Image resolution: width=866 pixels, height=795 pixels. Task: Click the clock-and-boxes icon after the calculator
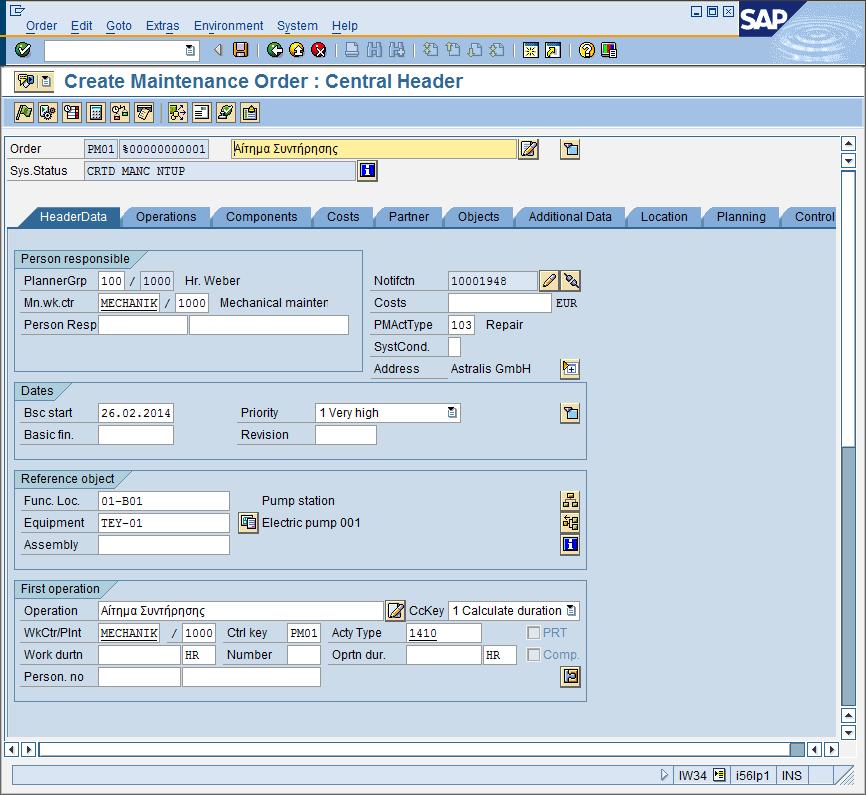pyautogui.click(x=120, y=113)
